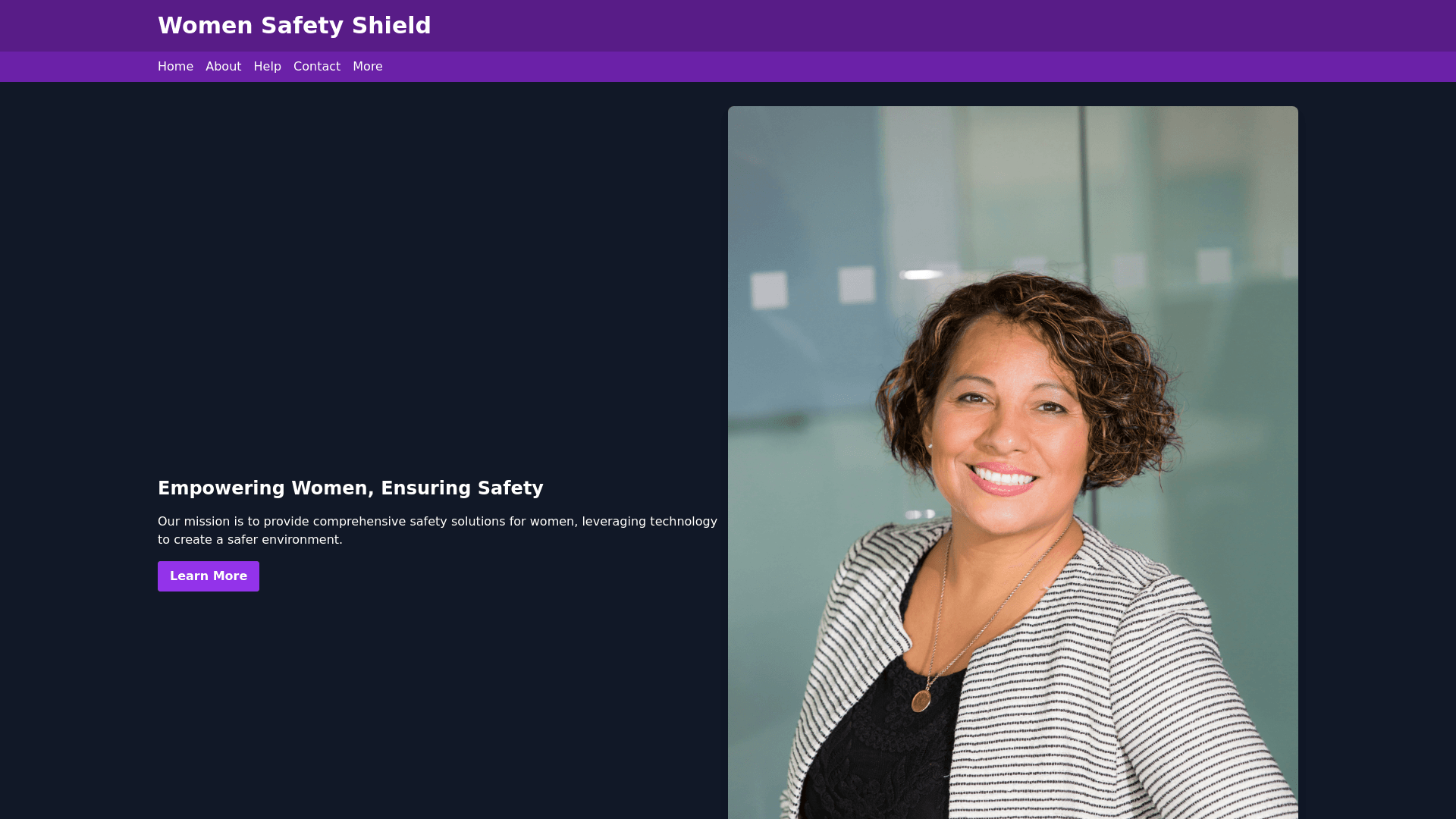This screenshot has width=1456, height=819.
Task: Open the Help navigation item
Action: (x=267, y=67)
